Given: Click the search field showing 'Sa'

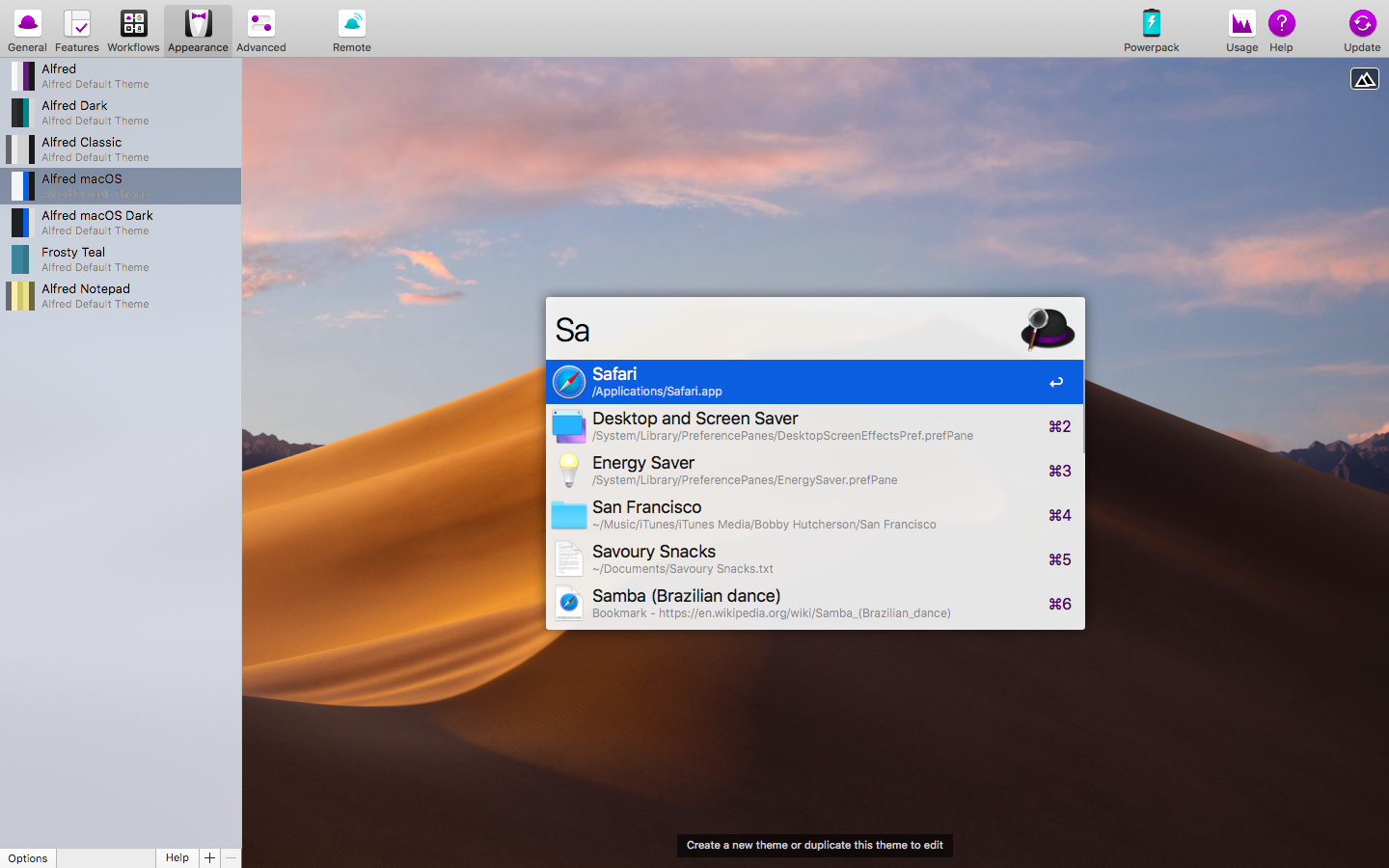Looking at the screenshot, I should pos(772,329).
